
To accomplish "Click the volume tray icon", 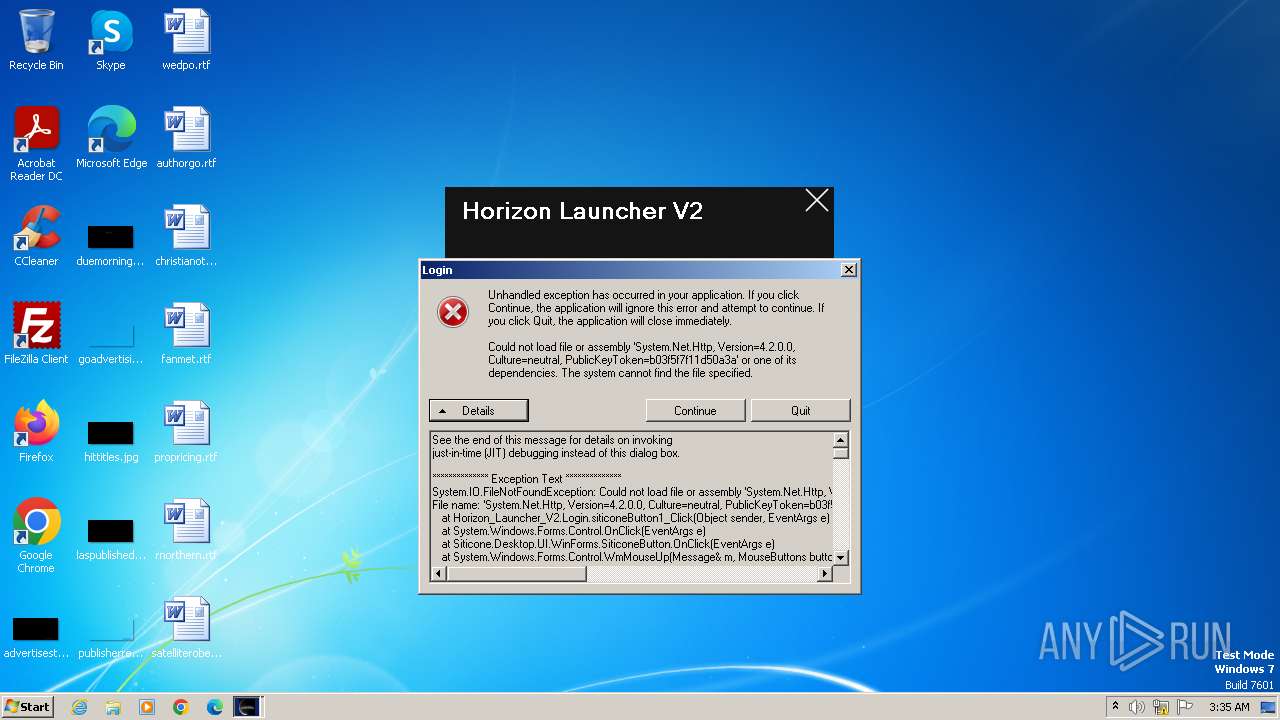I will coord(1137,707).
